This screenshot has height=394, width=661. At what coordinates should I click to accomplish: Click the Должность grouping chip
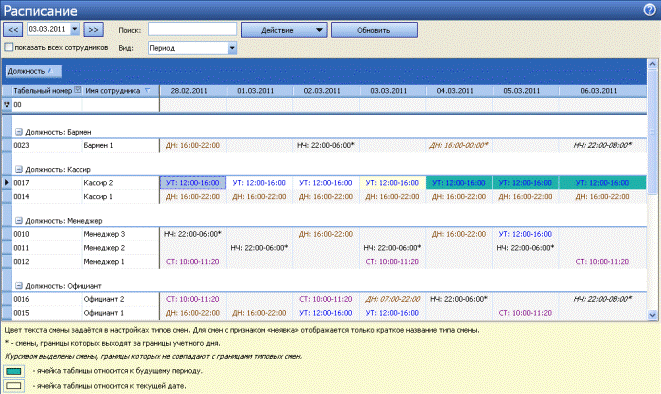pyautogui.click(x=33, y=71)
